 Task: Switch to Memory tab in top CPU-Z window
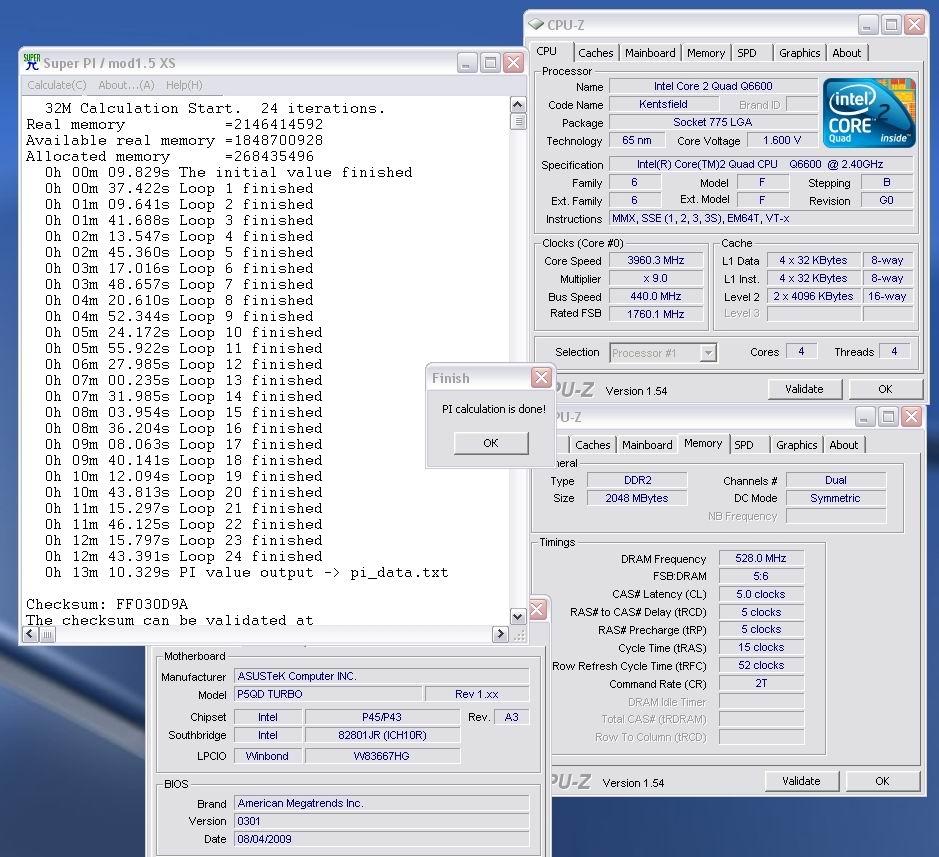(x=705, y=53)
